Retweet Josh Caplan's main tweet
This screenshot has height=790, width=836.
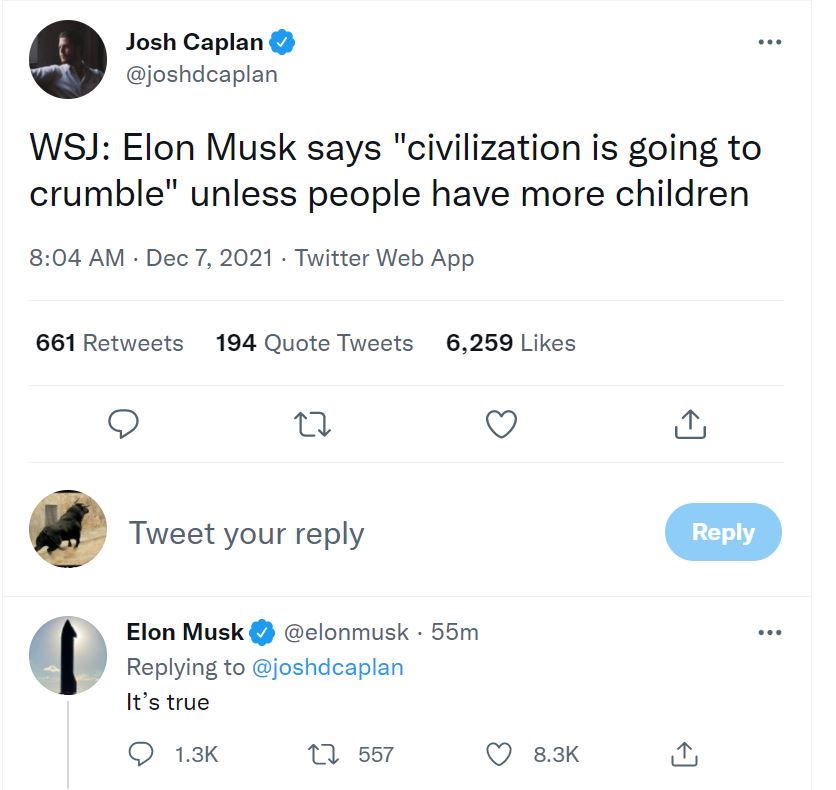point(311,425)
